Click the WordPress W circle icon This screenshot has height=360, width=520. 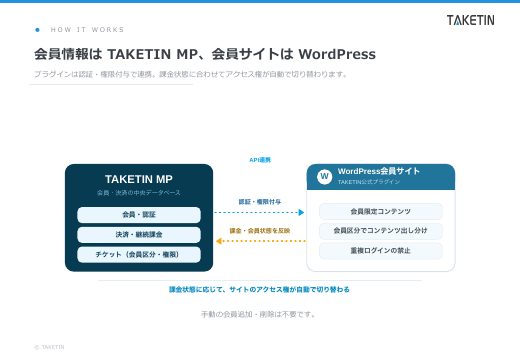coord(324,176)
